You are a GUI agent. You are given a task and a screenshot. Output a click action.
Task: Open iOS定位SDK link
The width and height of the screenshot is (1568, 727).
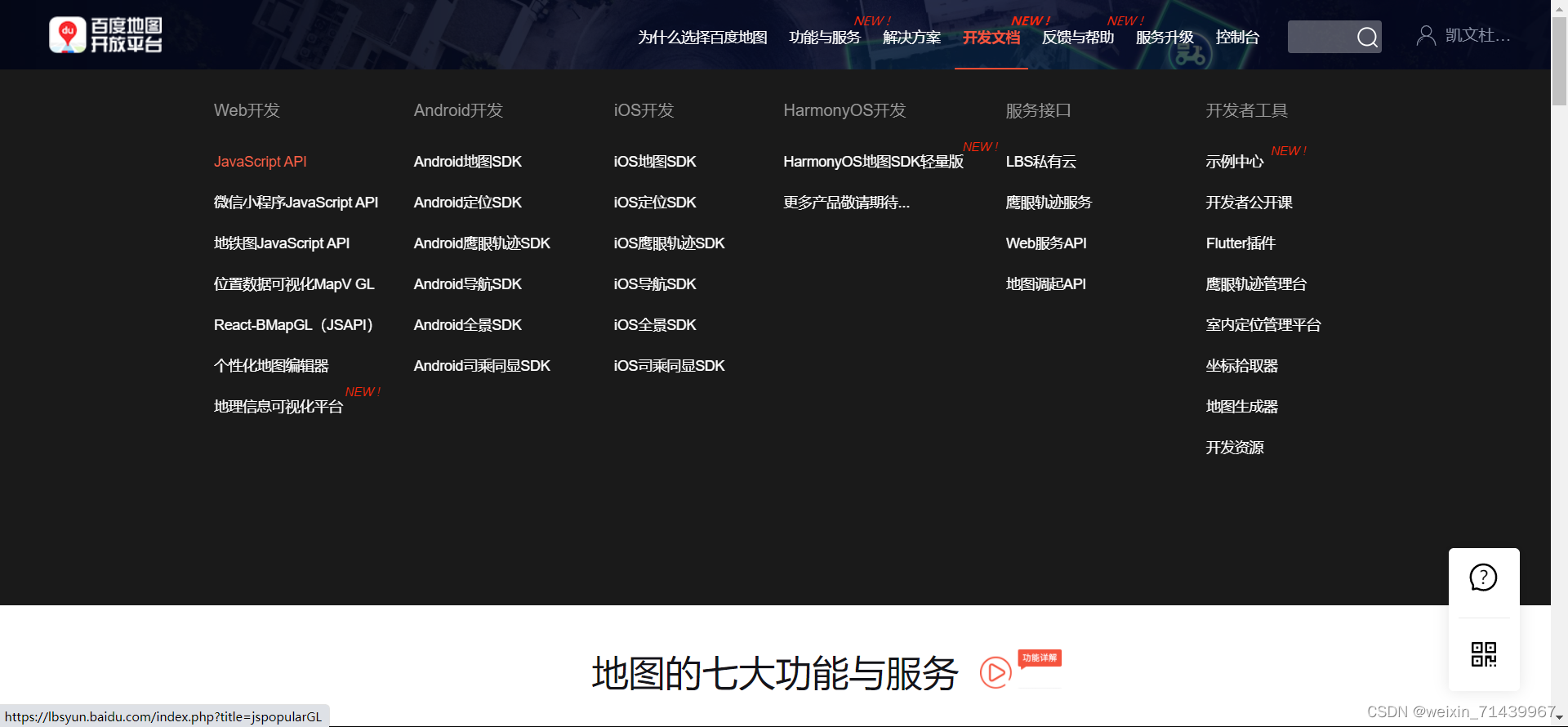tap(655, 203)
